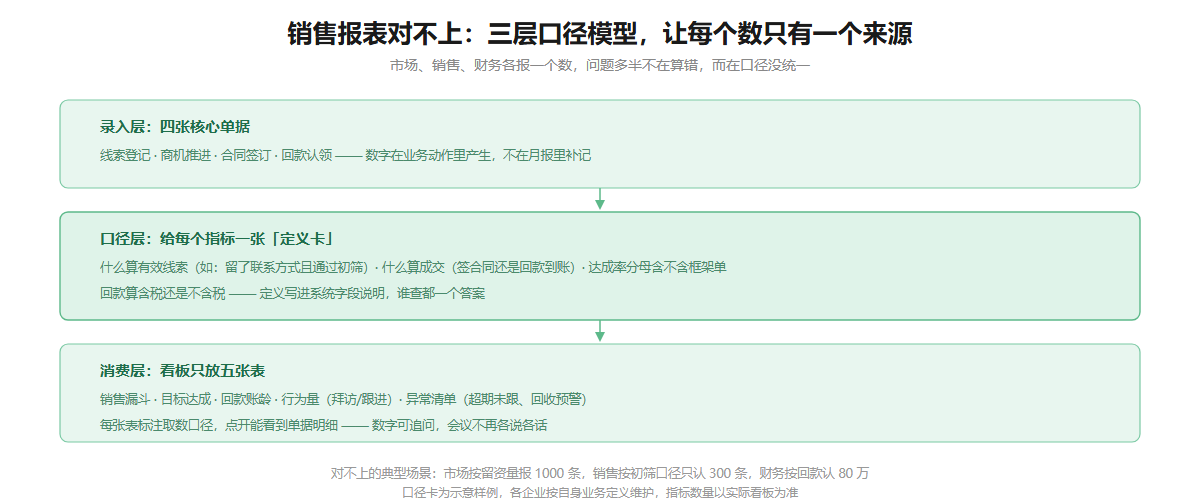Select the main title 销售报表对不上
Viewport: 1200px width, 500px height.
tap(600, 34)
